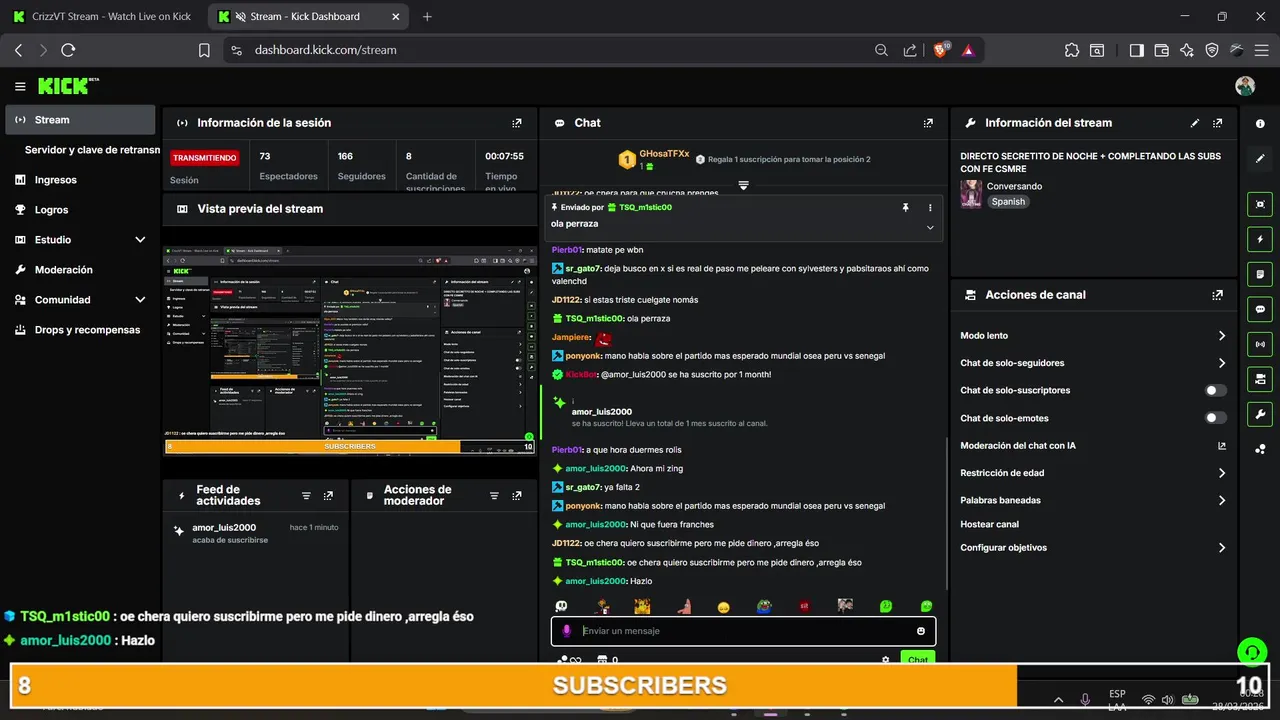The image size is (1280, 720).
Task: Click the stream preview thumbnail
Action: pos(351,350)
